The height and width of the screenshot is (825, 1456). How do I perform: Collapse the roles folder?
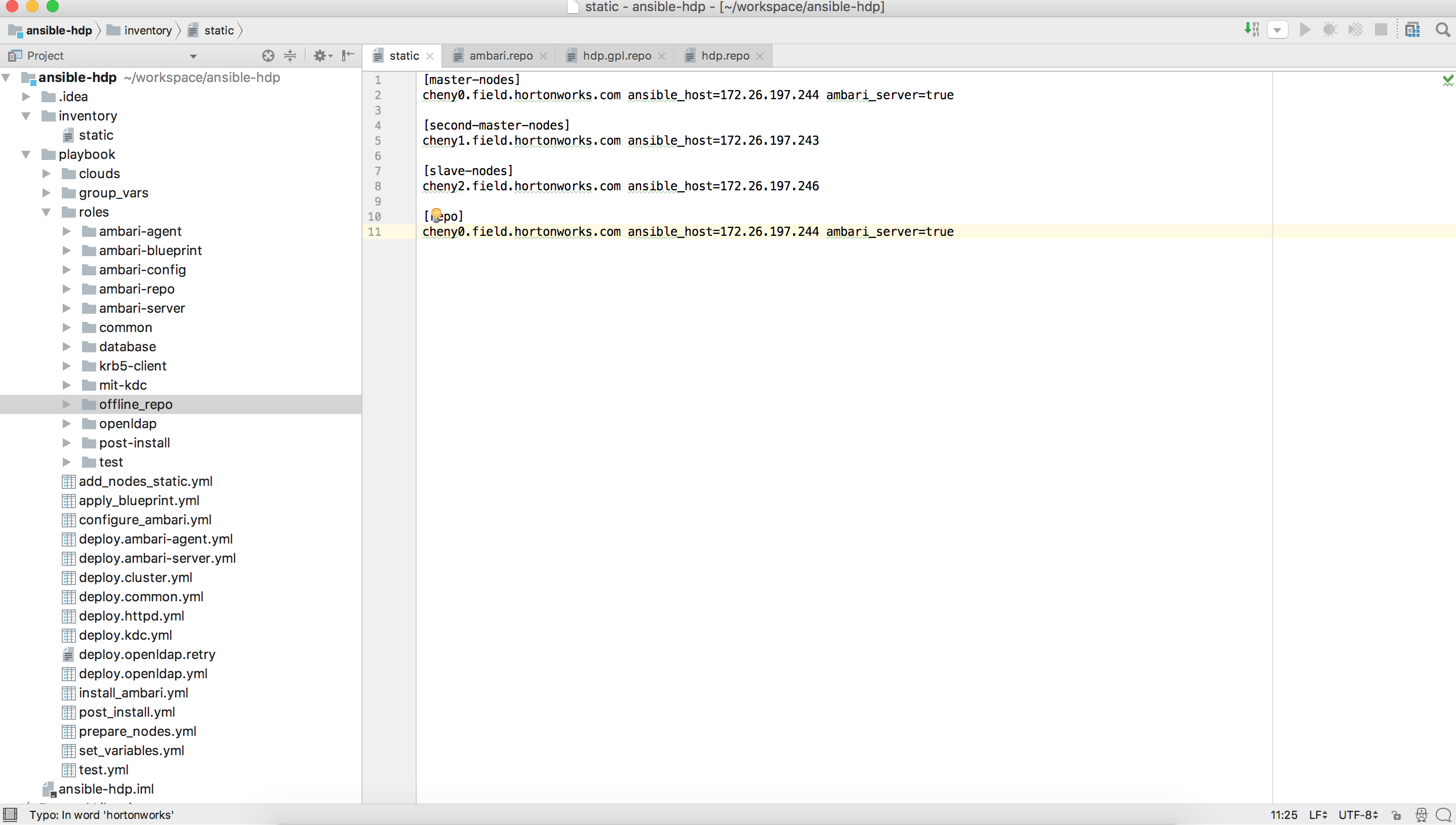click(x=47, y=212)
